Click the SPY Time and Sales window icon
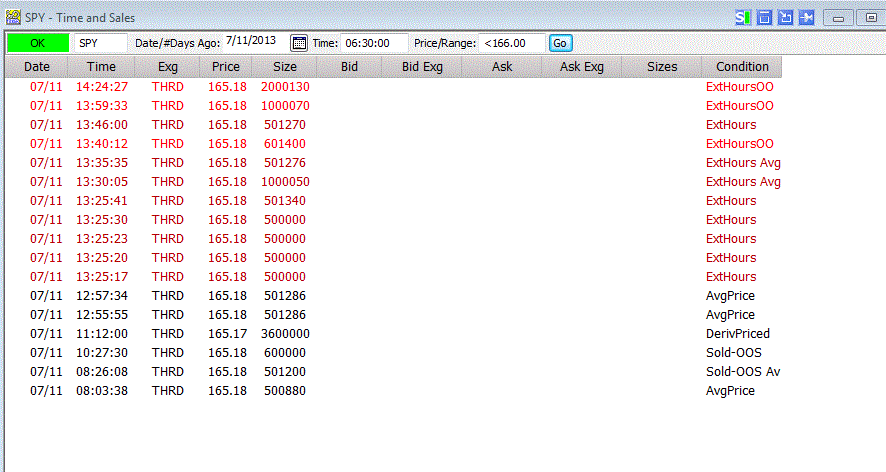 pos(13,18)
